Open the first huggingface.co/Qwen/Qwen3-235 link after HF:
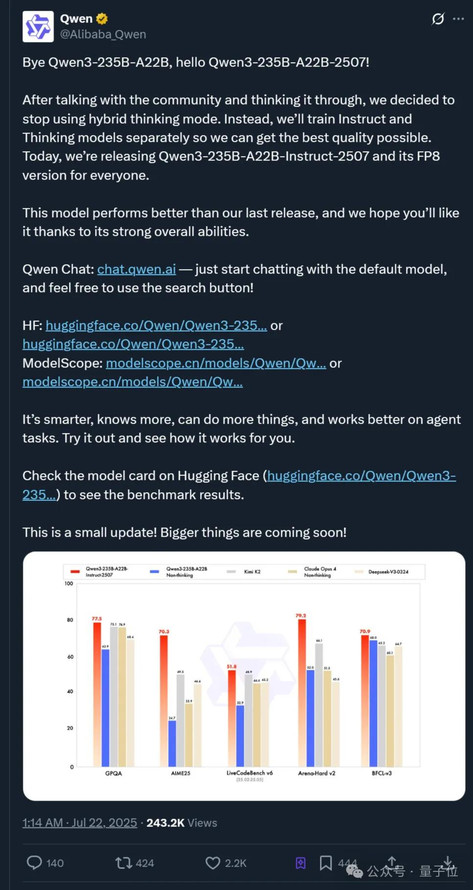Viewport: 473px width, 890px height. click(156, 326)
